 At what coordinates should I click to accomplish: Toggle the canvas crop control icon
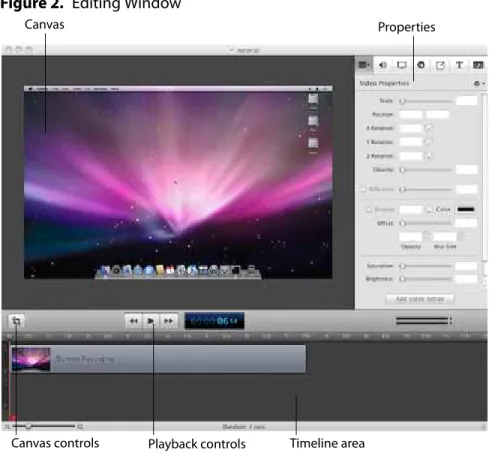(x=16, y=321)
